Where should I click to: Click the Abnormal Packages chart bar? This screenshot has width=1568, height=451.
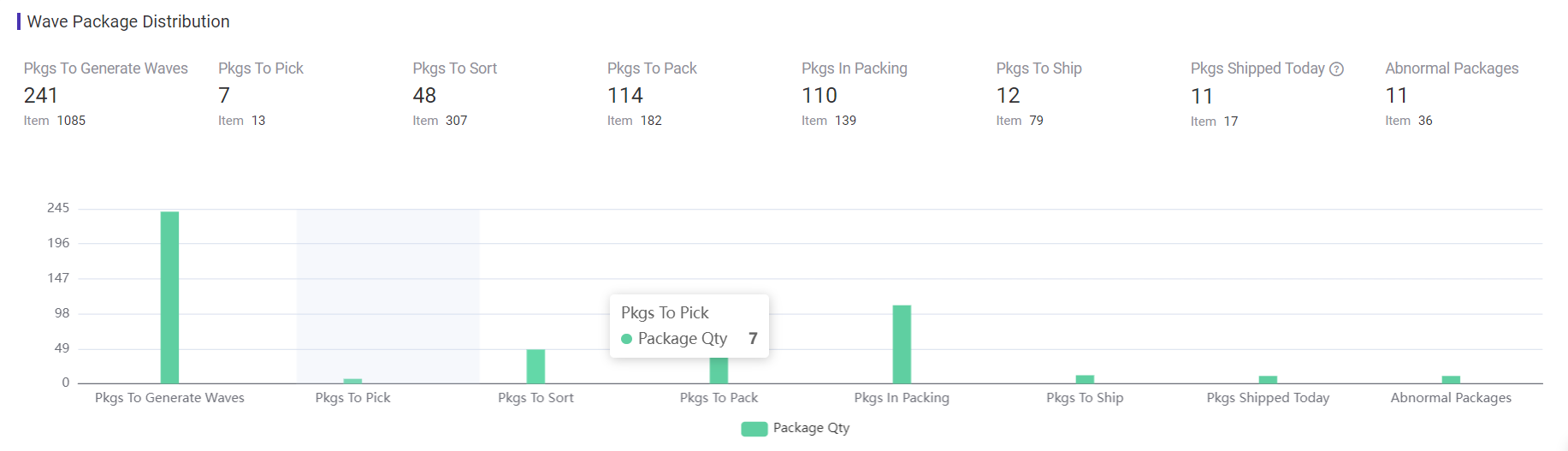(x=1451, y=379)
